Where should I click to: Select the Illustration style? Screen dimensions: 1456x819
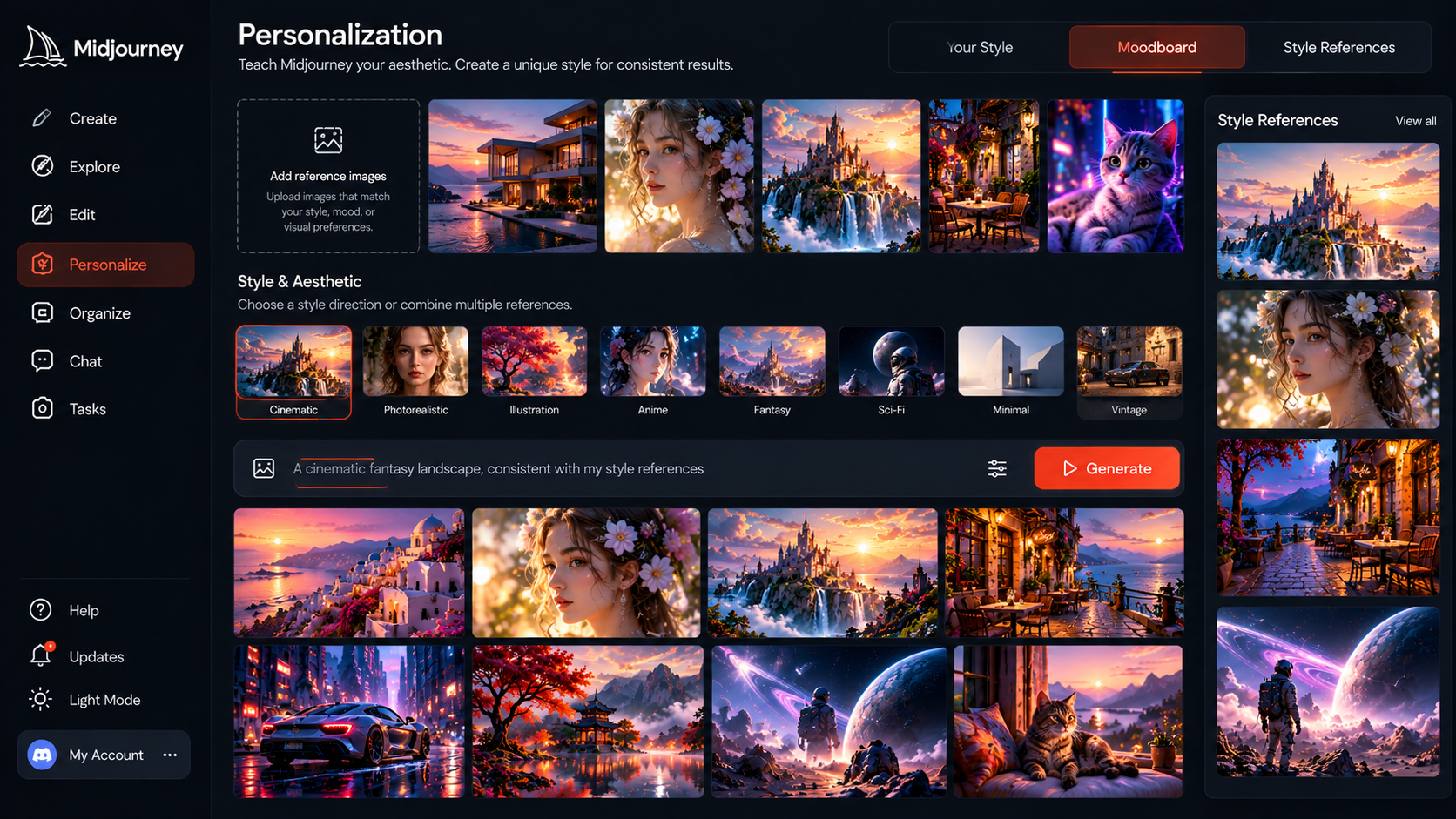534,373
